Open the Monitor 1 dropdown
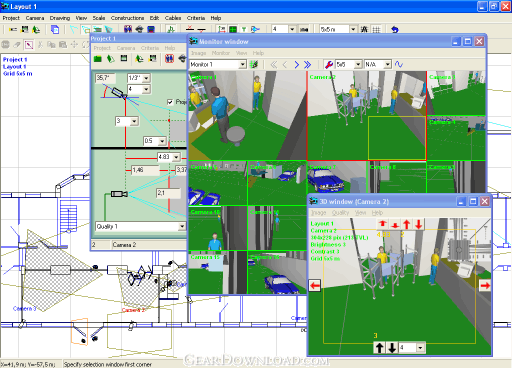Viewport: 512px width, 368px height. tap(243, 64)
